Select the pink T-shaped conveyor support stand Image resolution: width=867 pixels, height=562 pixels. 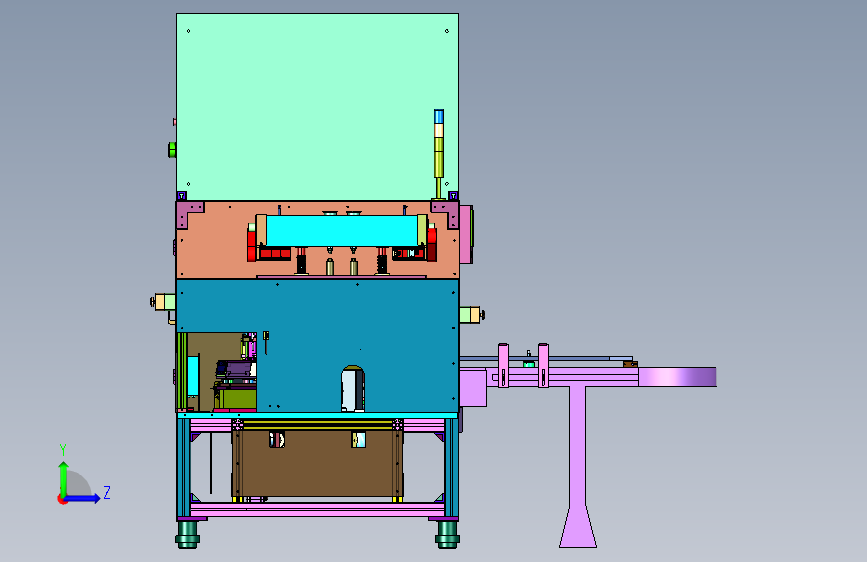point(578,465)
